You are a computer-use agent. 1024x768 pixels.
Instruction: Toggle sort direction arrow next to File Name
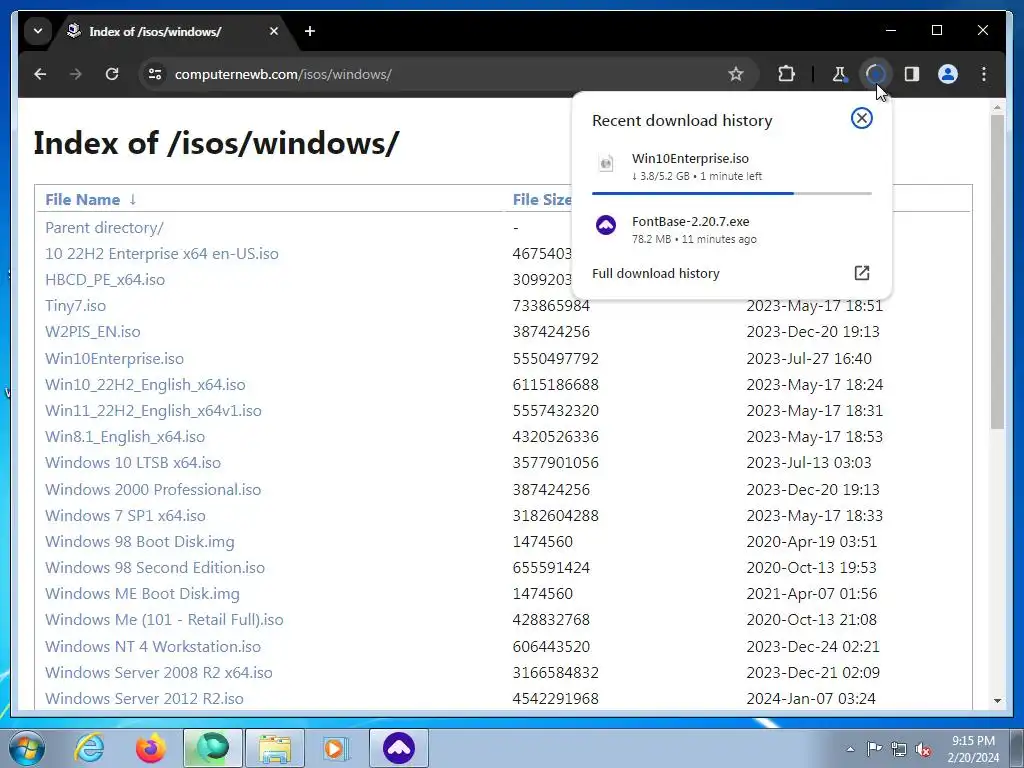coord(133,200)
